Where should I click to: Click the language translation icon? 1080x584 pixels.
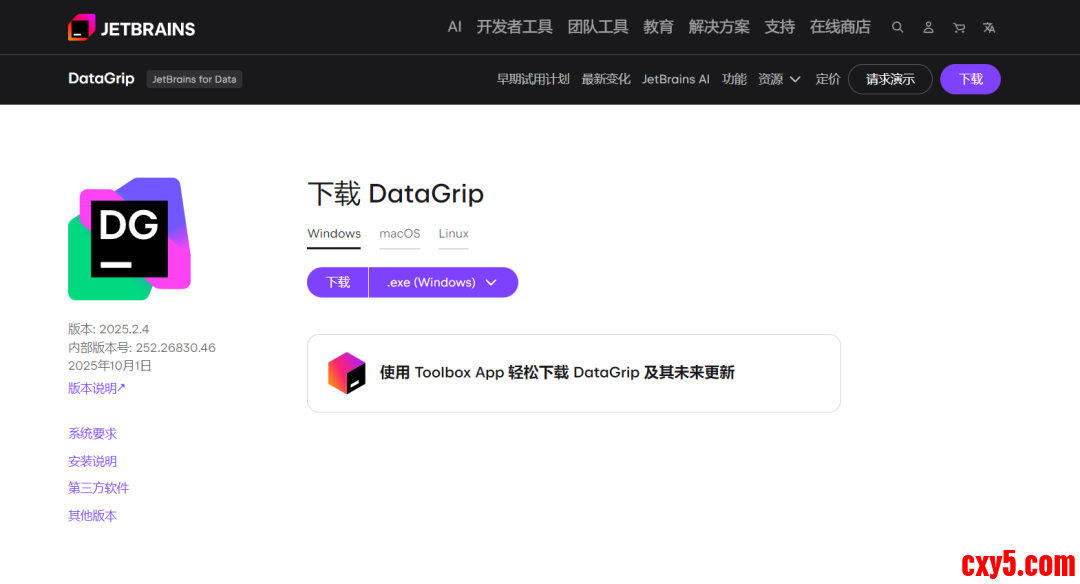989,28
